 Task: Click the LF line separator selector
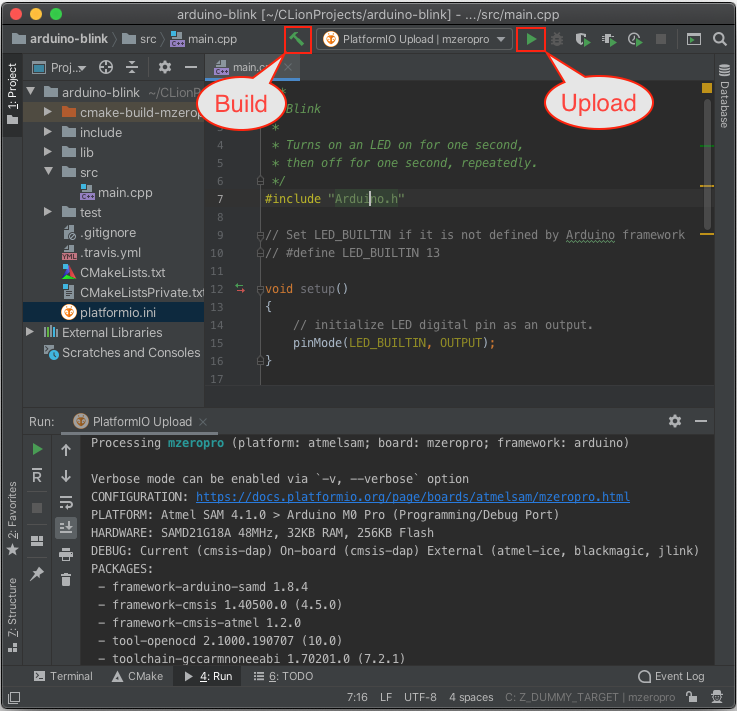[x=386, y=697]
